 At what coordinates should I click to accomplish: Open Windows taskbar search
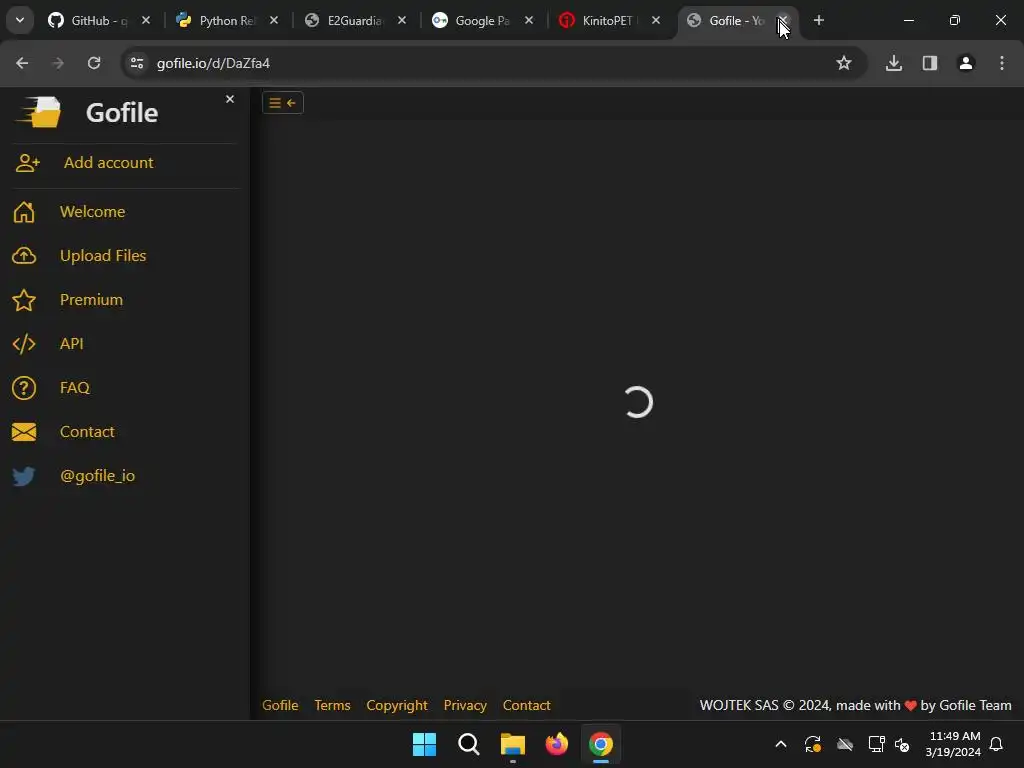click(x=469, y=744)
